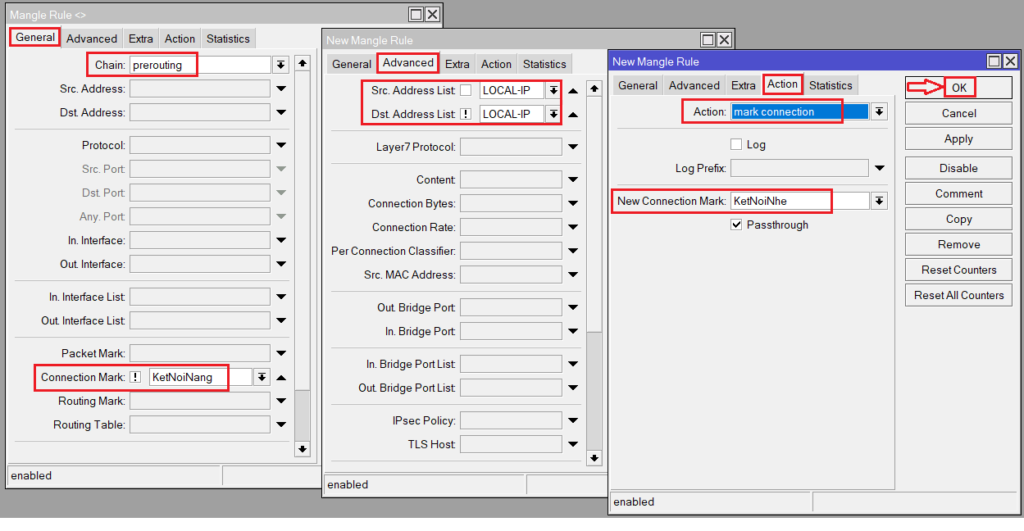Open the Action mark connection dropdown

pos(879,112)
